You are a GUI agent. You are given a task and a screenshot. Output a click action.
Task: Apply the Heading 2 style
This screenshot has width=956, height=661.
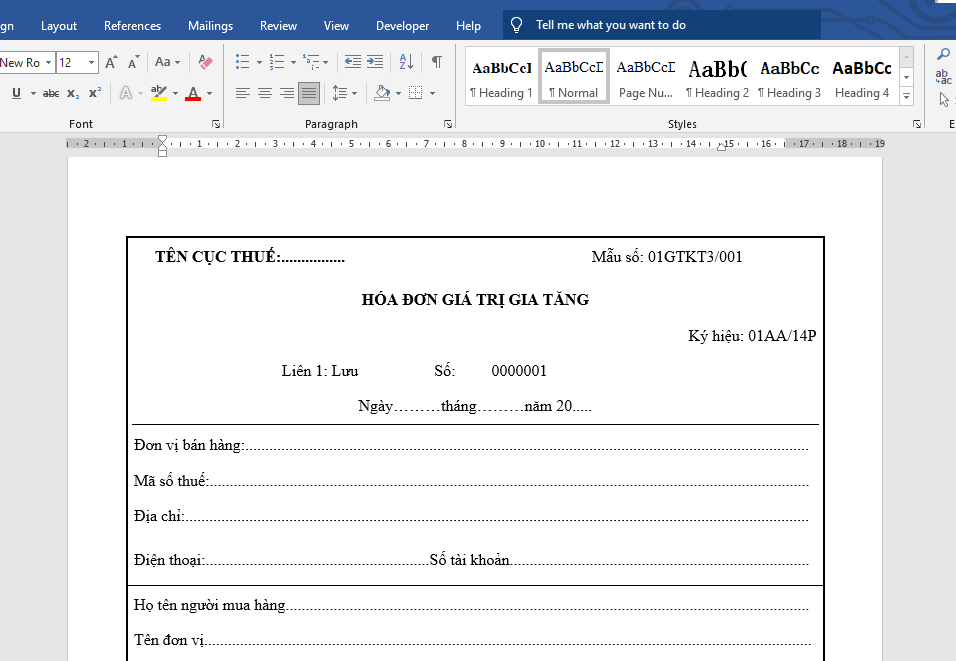(x=717, y=77)
